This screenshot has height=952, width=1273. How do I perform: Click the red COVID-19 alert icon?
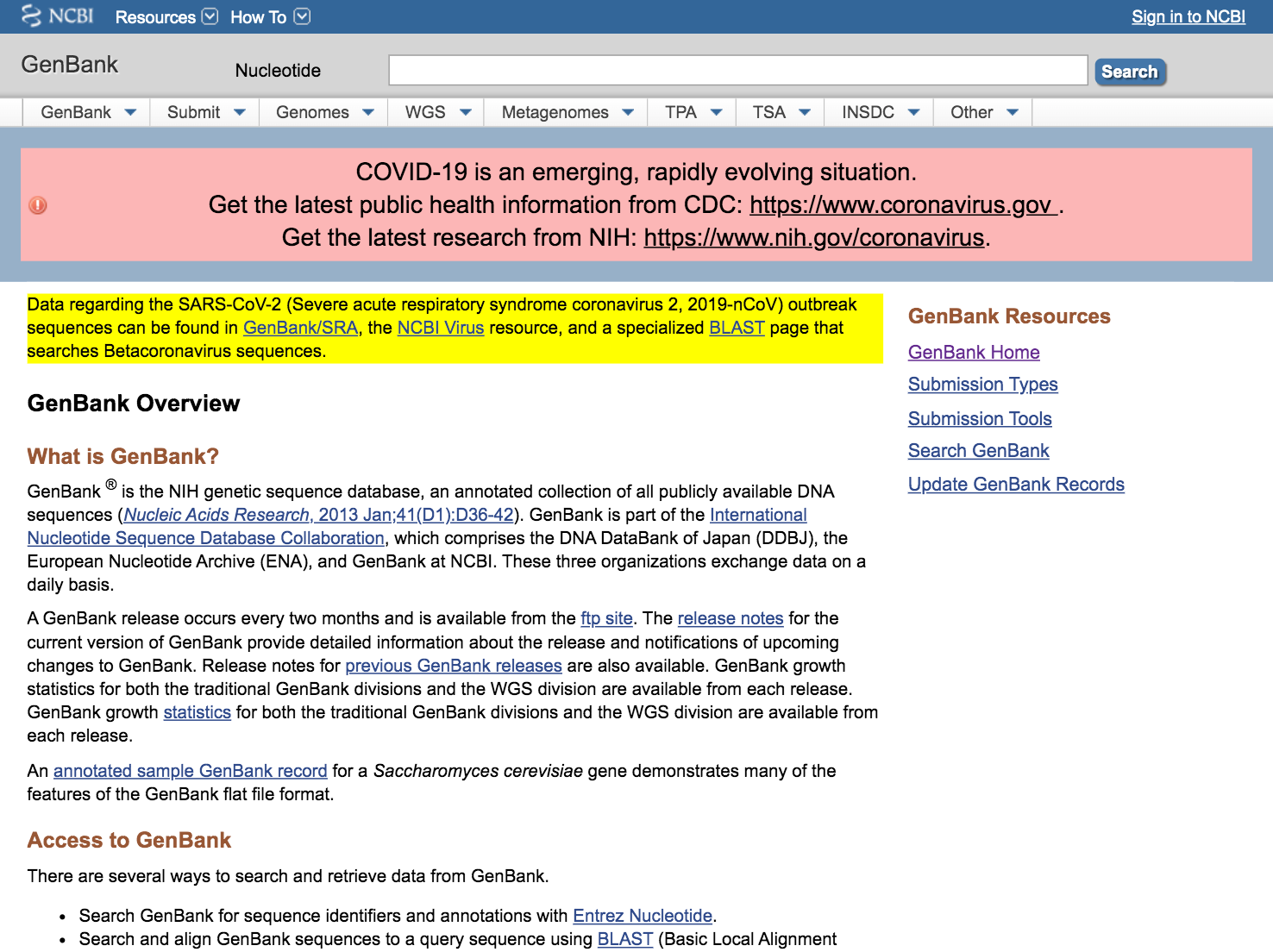(x=38, y=205)
